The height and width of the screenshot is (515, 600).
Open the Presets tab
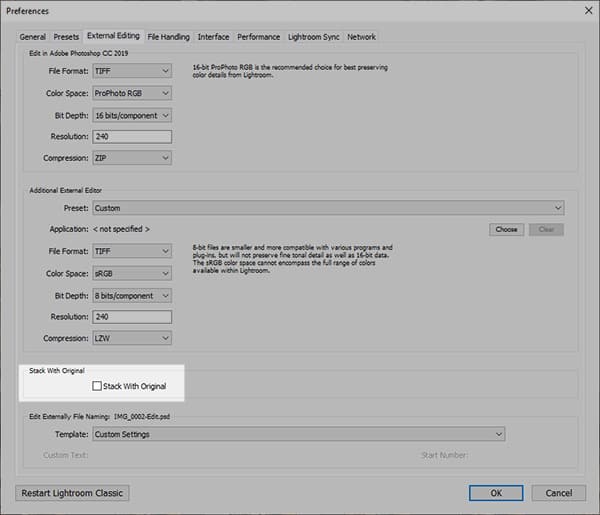pyautogui.click(x=66, y=37)
